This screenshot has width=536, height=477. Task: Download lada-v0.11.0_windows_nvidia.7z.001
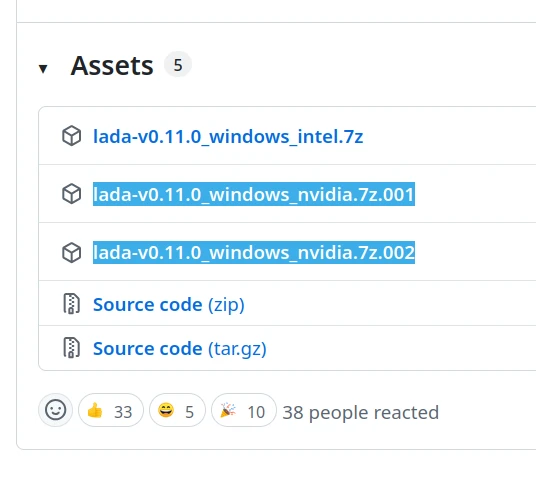click(x=254, y=194)
